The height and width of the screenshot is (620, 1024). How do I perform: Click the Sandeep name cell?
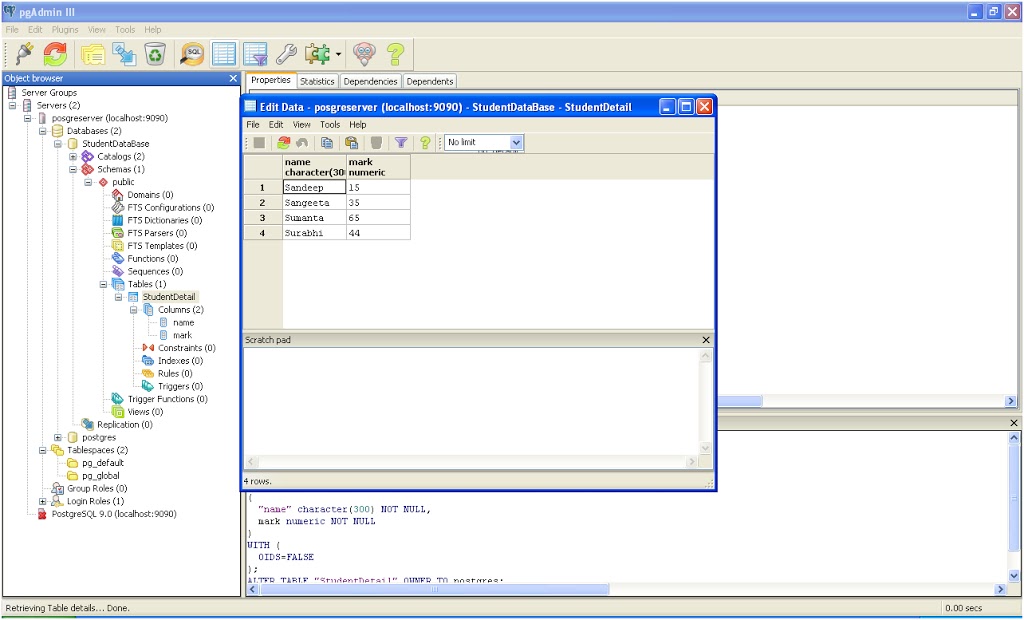pos(314,188)
